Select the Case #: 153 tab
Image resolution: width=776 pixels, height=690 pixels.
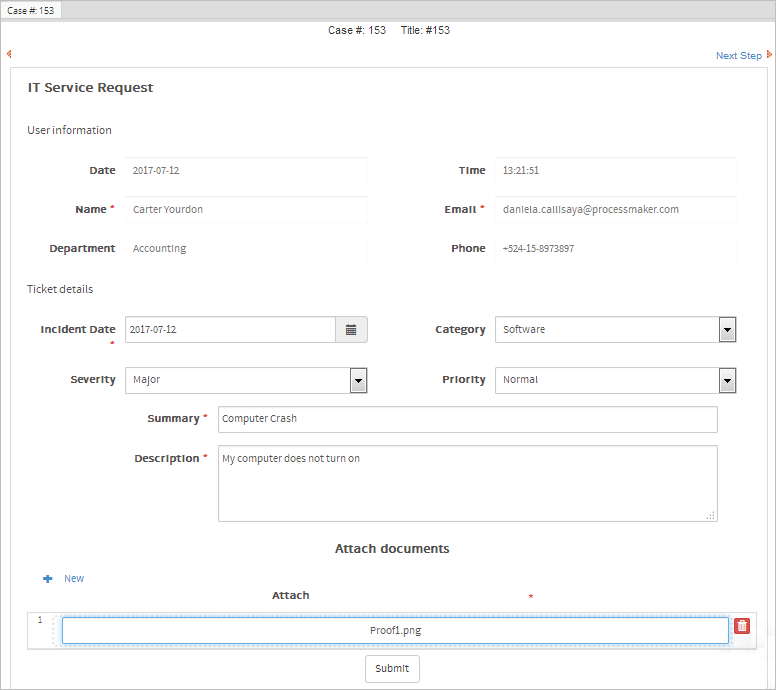tap(31, 10)
